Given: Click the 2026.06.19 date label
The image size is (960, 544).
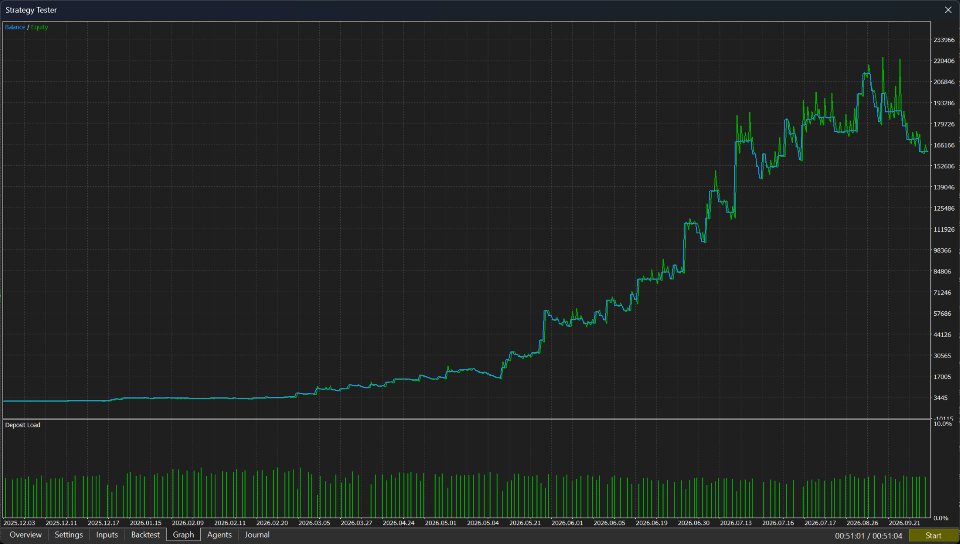Looking at the screenshot, I should (x=651, y=523).
